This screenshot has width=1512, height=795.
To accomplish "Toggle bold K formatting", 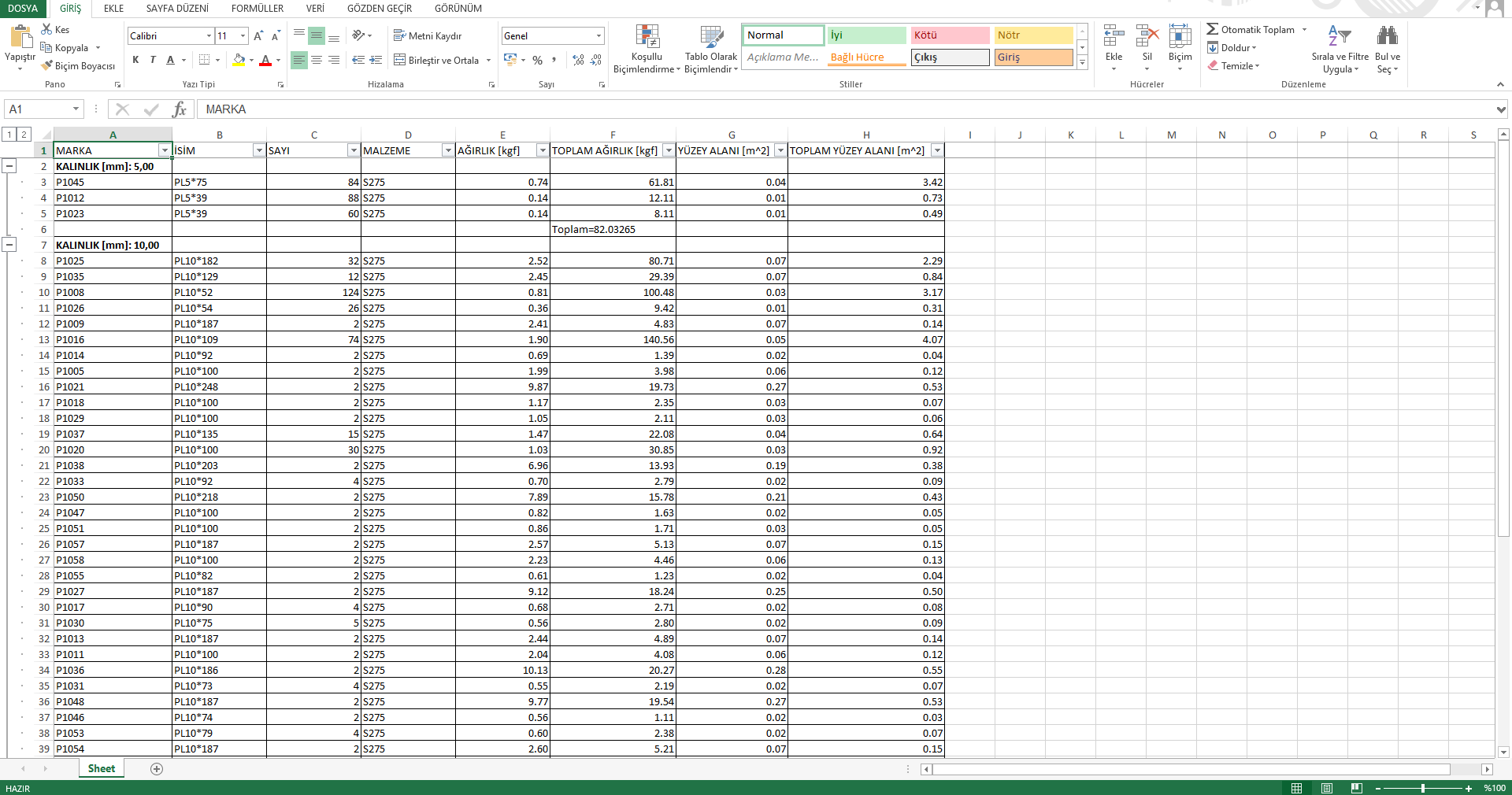I will 135,60.
